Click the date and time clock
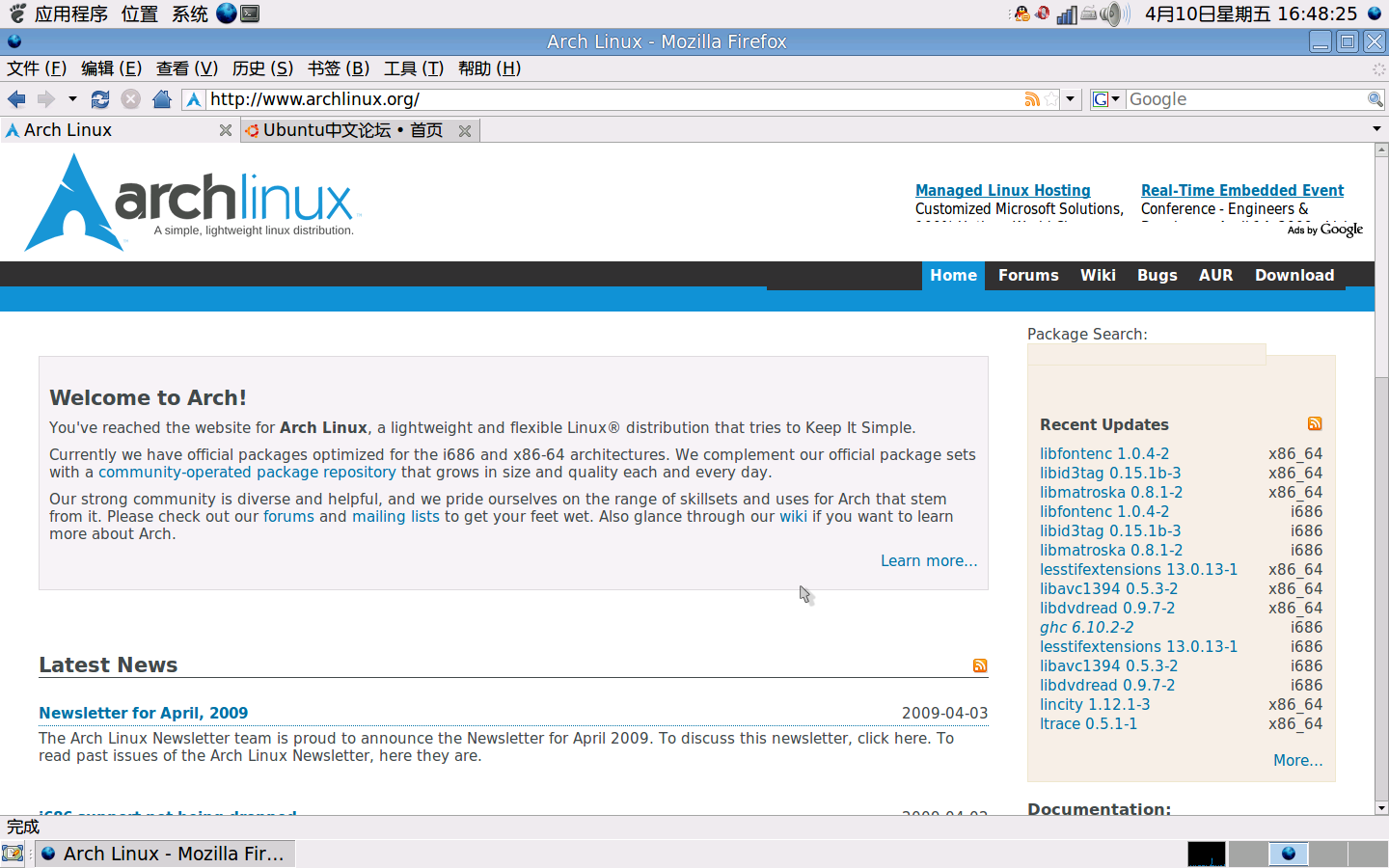1389x868 pixels. pos(1251,14)
